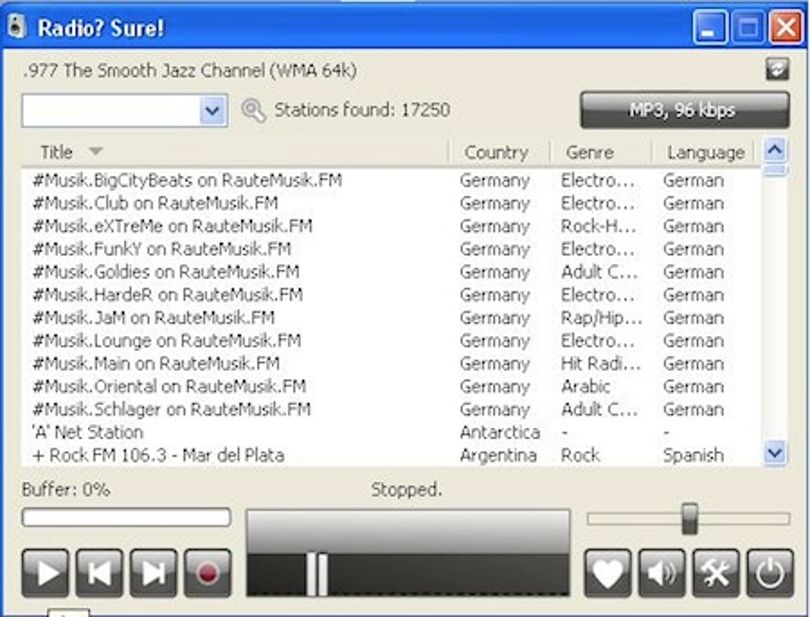
Task: Click the power button icon
Action: click(x=770, y=573)
